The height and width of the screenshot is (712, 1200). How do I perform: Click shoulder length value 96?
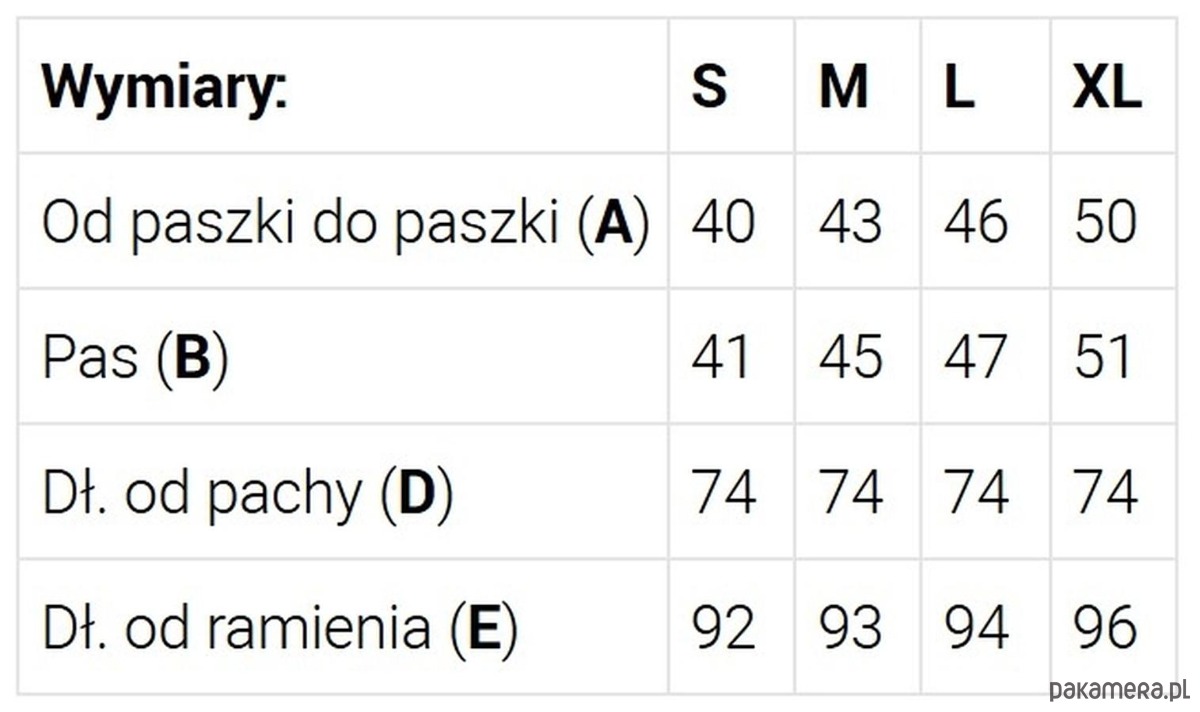[1106, 627]
